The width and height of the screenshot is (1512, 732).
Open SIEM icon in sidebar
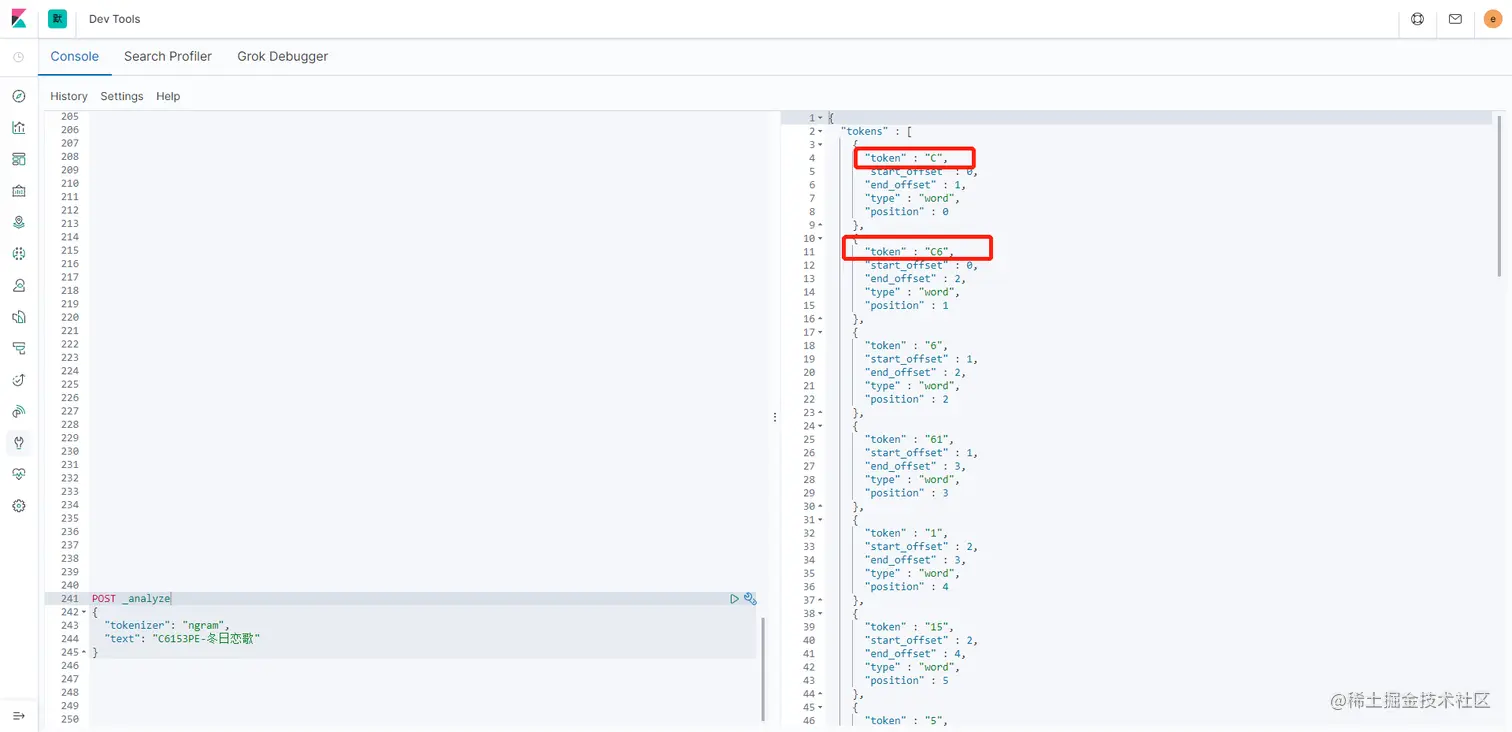tap(18, 411)
